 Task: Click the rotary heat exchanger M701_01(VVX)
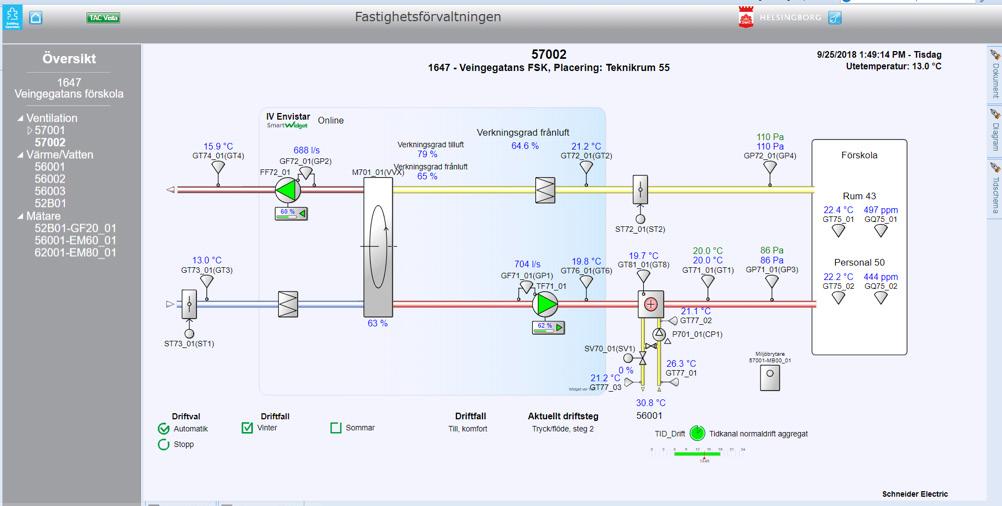coord(378,246)
